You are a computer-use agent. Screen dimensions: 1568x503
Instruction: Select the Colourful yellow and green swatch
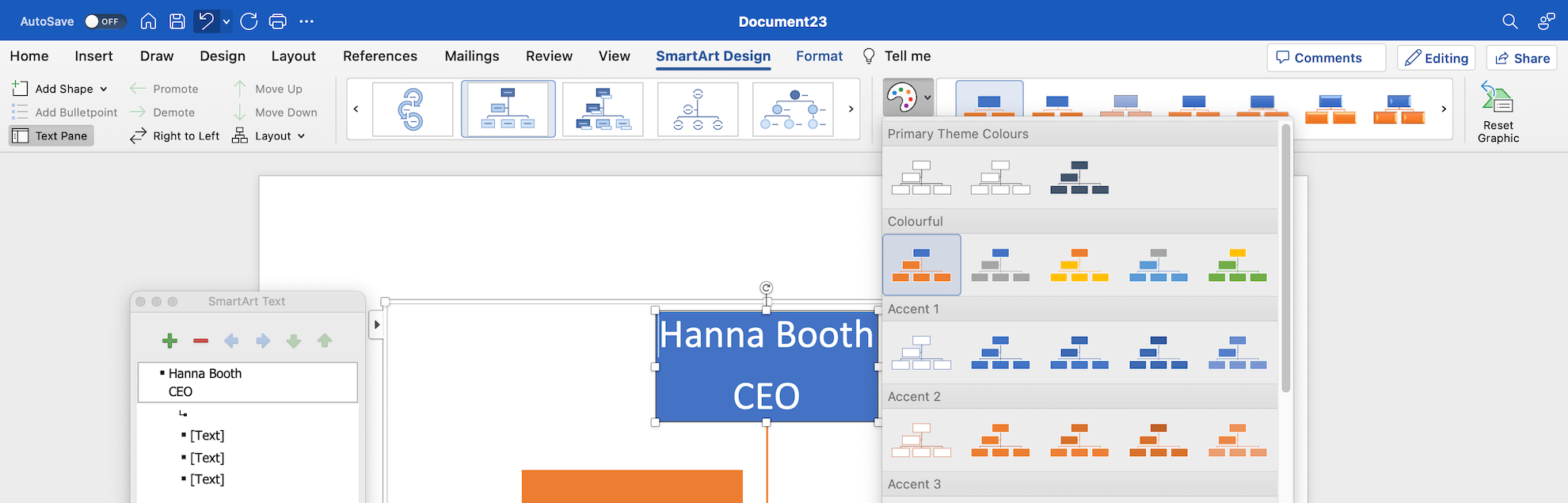(x=1238, y=265)
